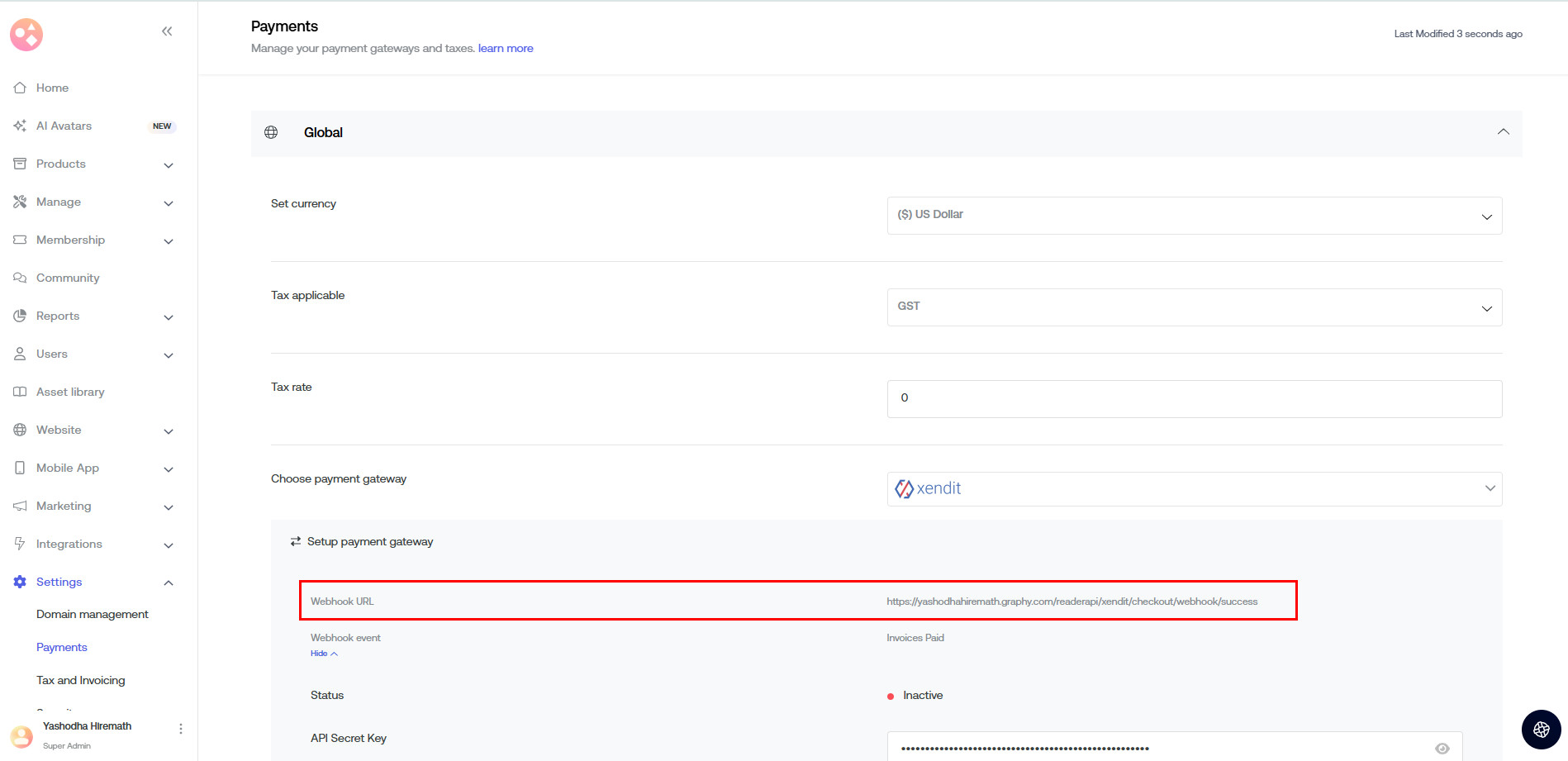
Task: Click the floating help widget icon
Action: pyautogui.click(x=1541, y=729)
